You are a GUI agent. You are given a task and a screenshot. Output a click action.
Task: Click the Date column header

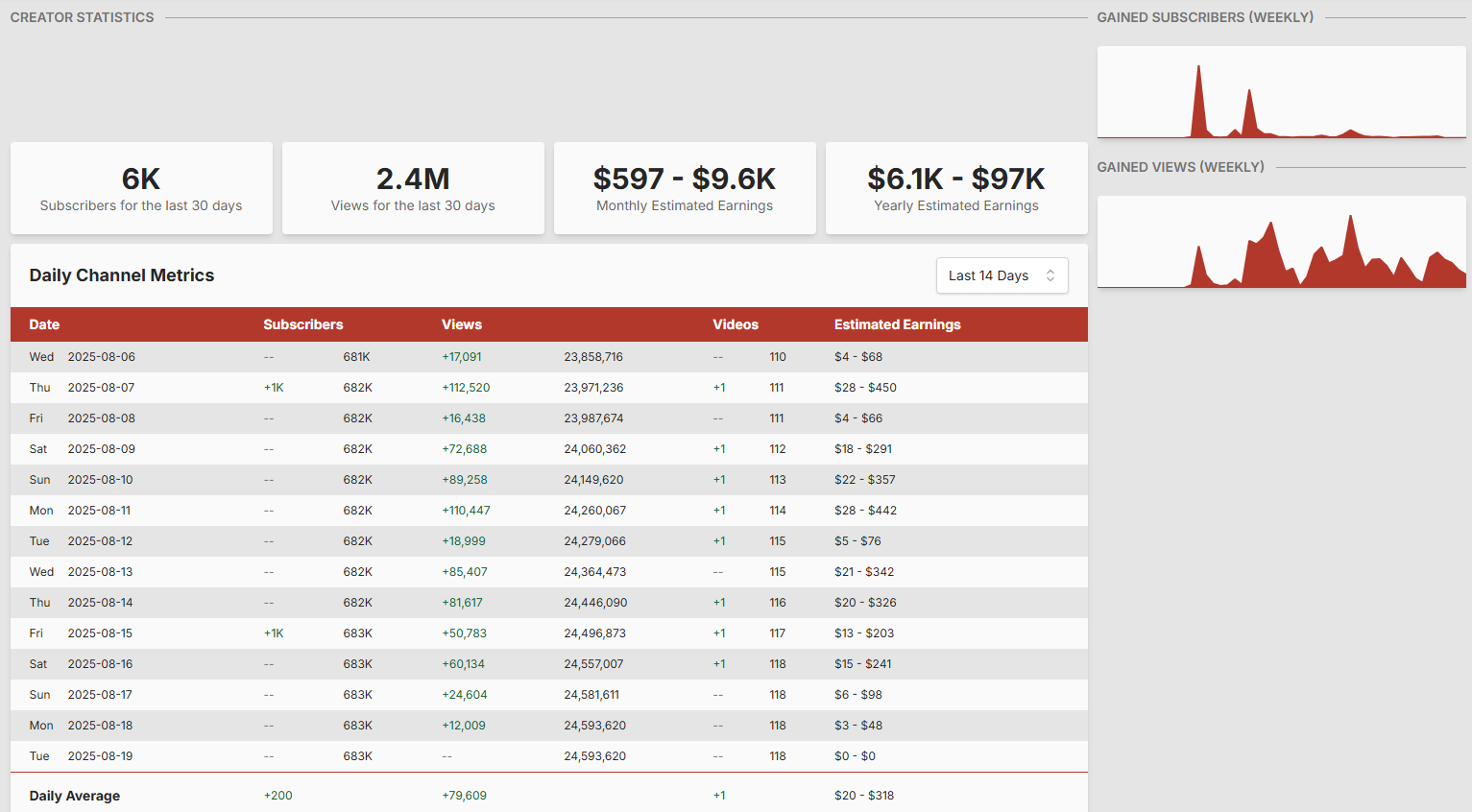coord(44,324)
